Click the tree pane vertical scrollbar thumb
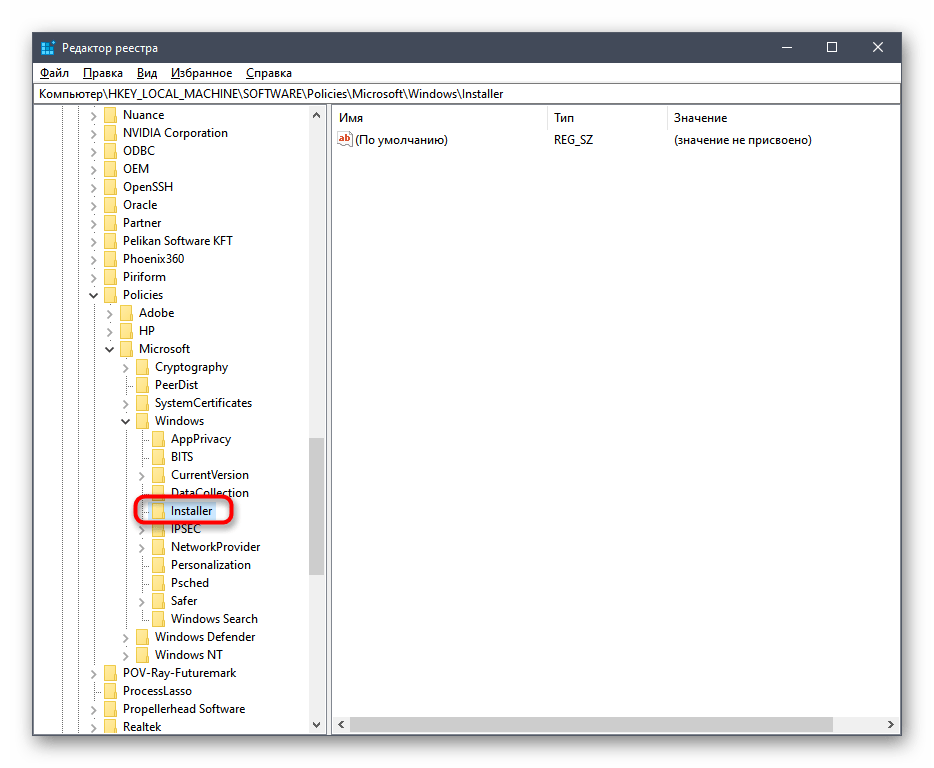The height and width of the screenshot is (768, 934). tap(316, 506)
